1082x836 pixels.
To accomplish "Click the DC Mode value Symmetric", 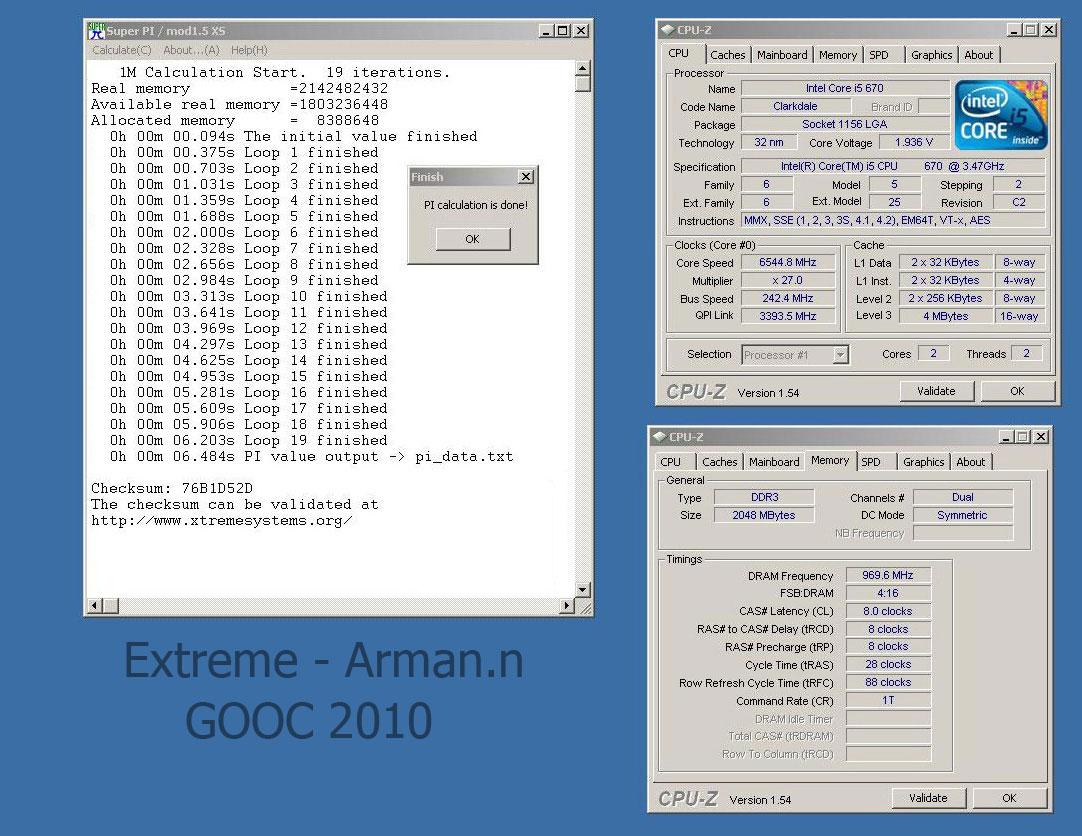I will coord(963,515).
